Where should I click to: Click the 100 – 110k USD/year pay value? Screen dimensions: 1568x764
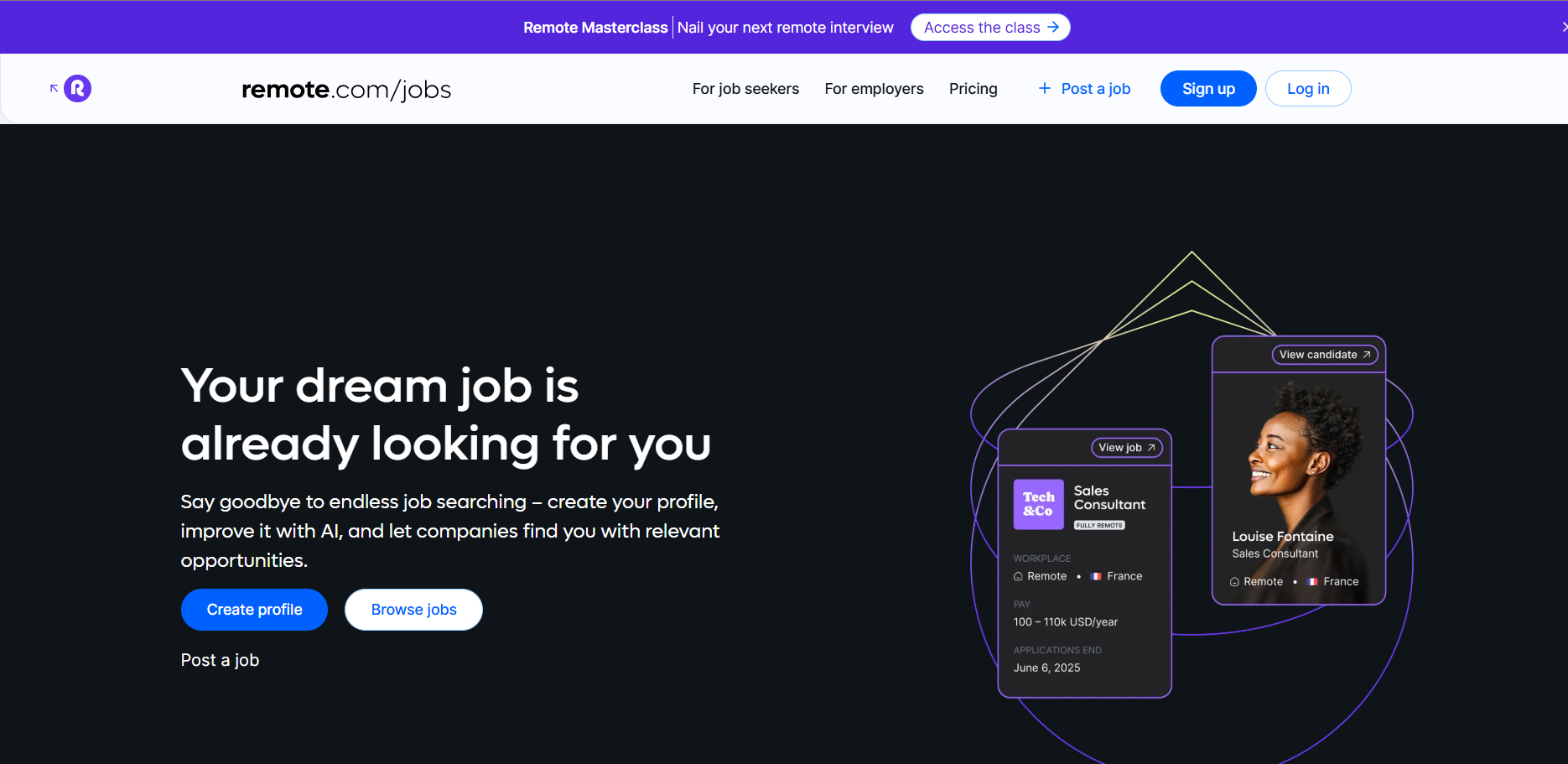[1065, 621]
